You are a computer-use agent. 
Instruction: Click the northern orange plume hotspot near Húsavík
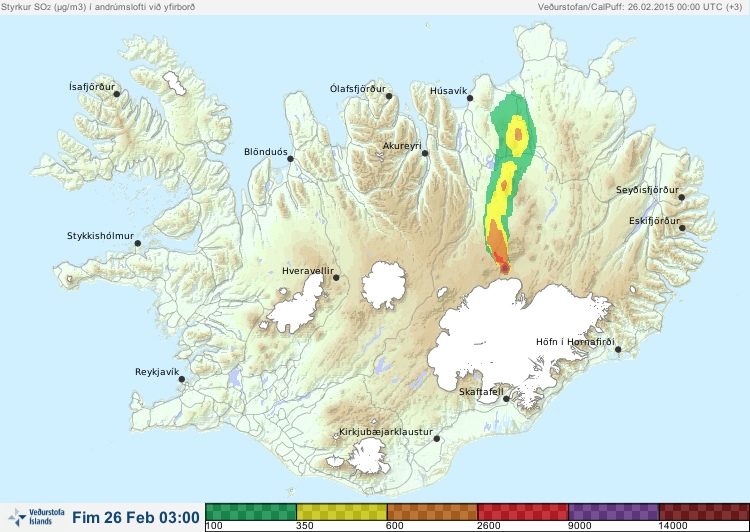click(x=518, y=134)
